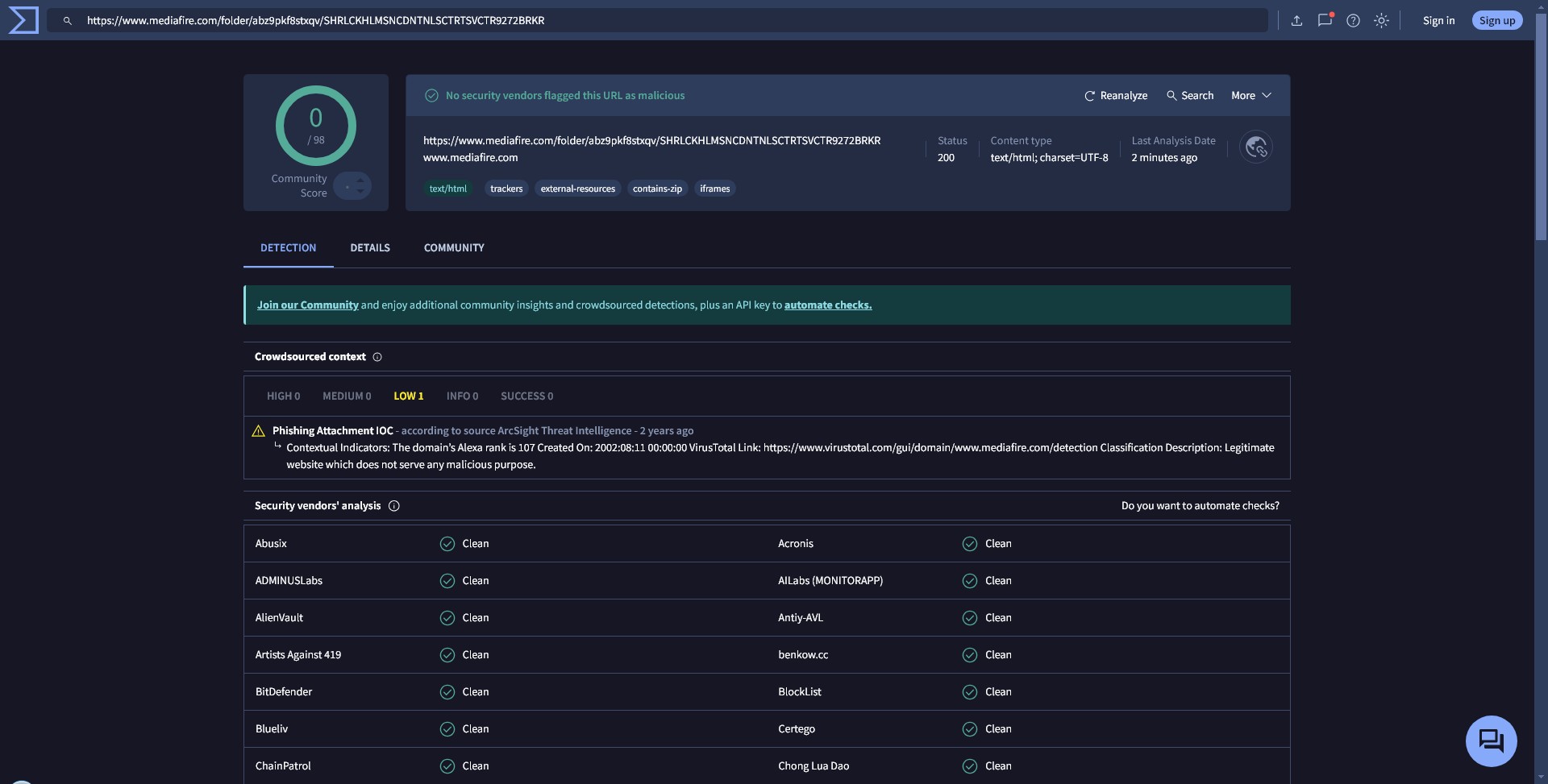Open the Join our Community link
The width and height of the screenshot is (1548, 784).
click(x=307, y=305)
